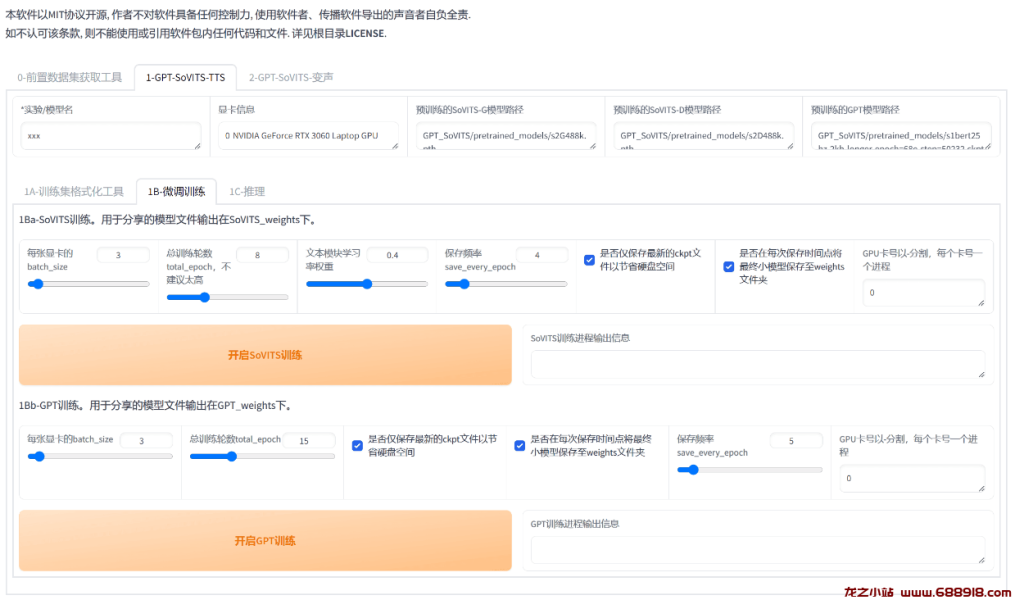Click resize grip of 显卡信息 textbox
The image size is (1024, 609).
(x=395, y=146)
